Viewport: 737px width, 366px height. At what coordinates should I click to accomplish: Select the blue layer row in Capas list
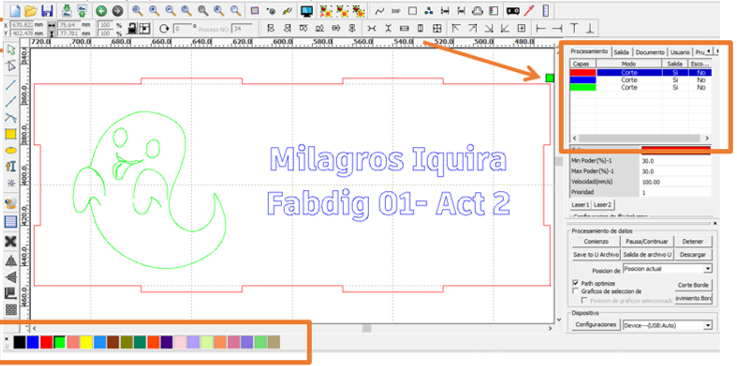[x=641, y=80]
